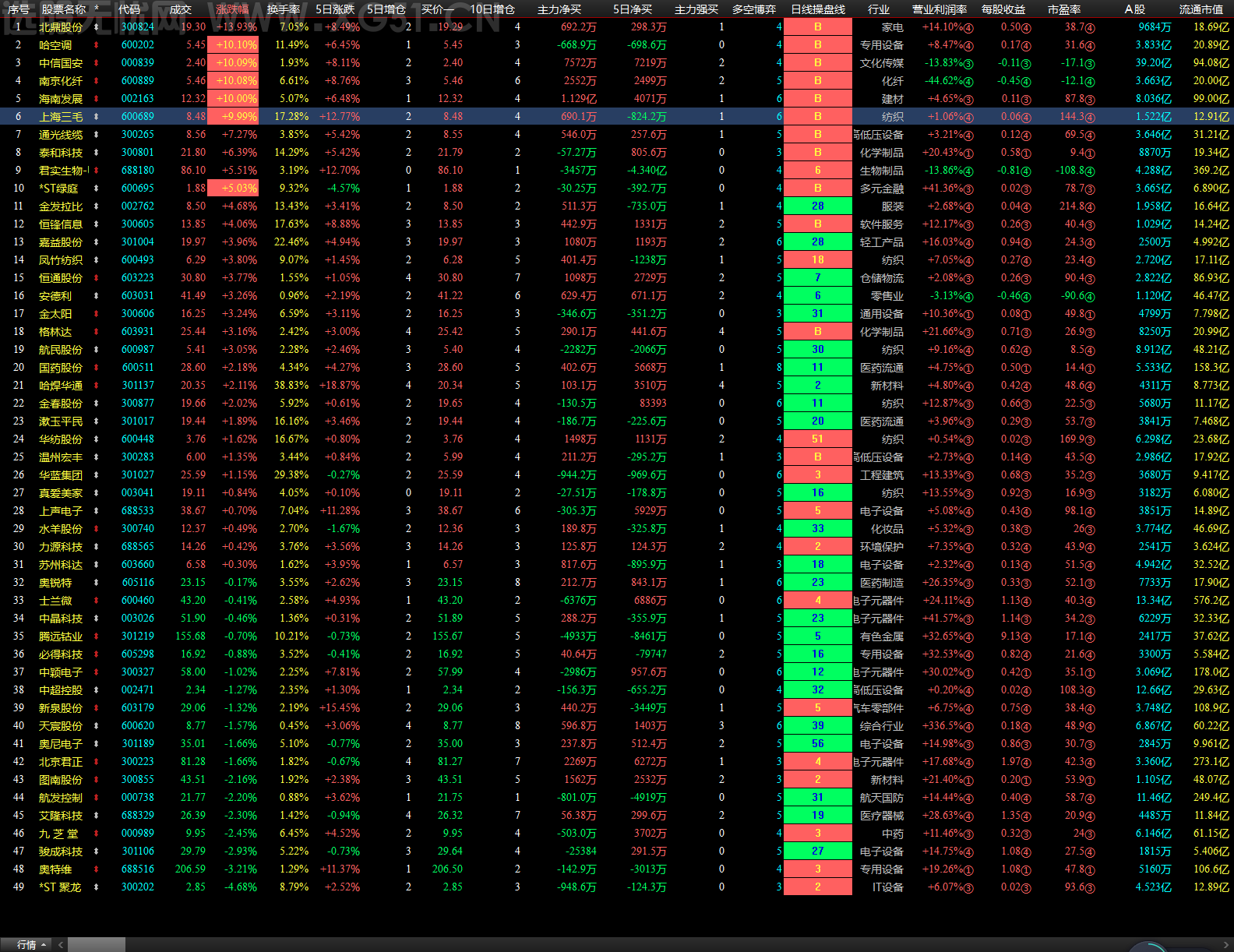Click the 5日涨跌 column header
Viewport: 1234px width, 952px height.
[x=335, y=9]
